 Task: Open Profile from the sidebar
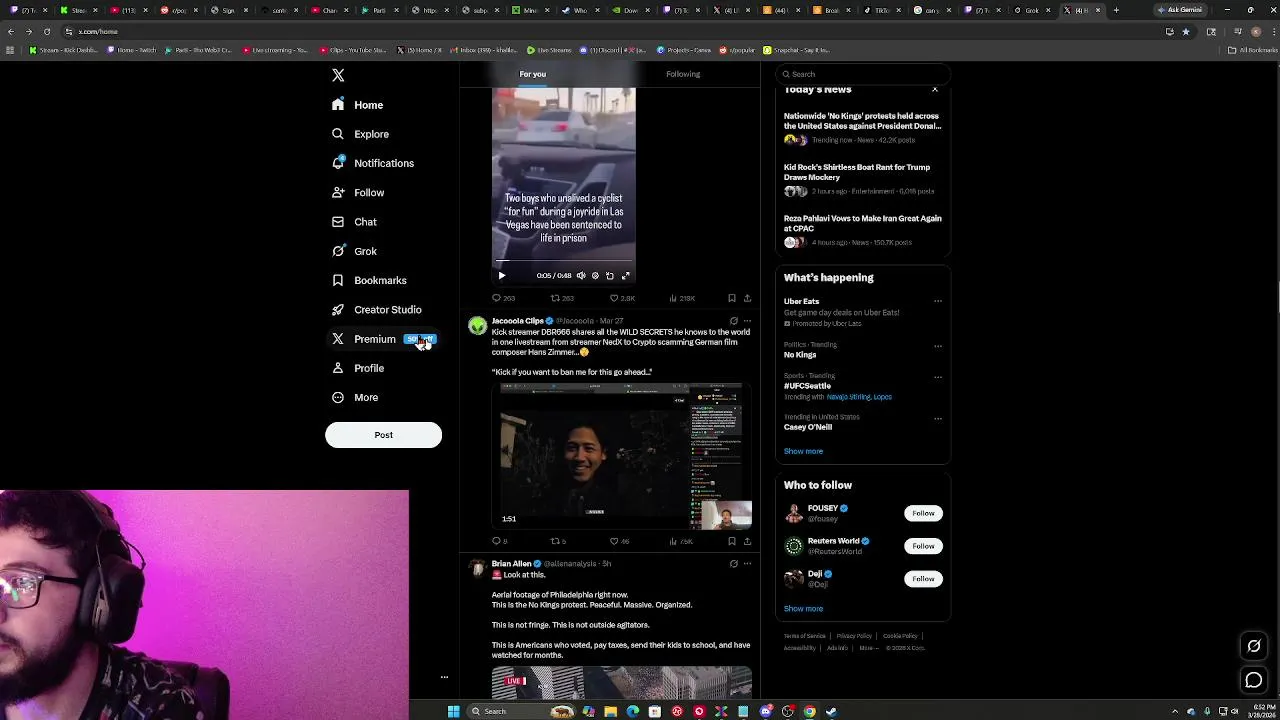coord(358,368)
